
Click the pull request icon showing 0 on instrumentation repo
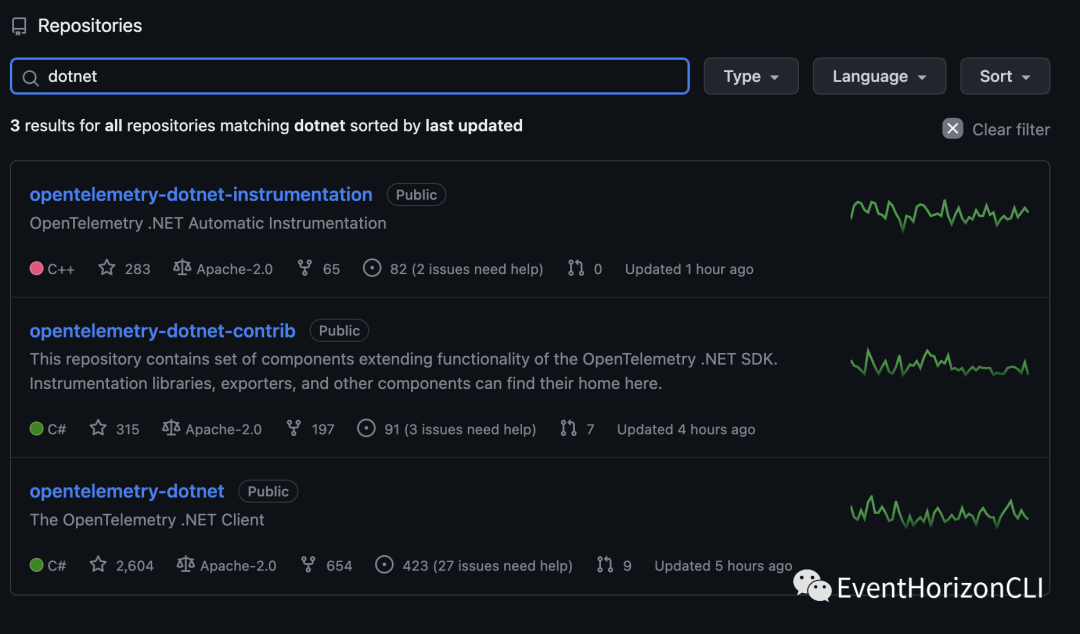coord(577,268)
